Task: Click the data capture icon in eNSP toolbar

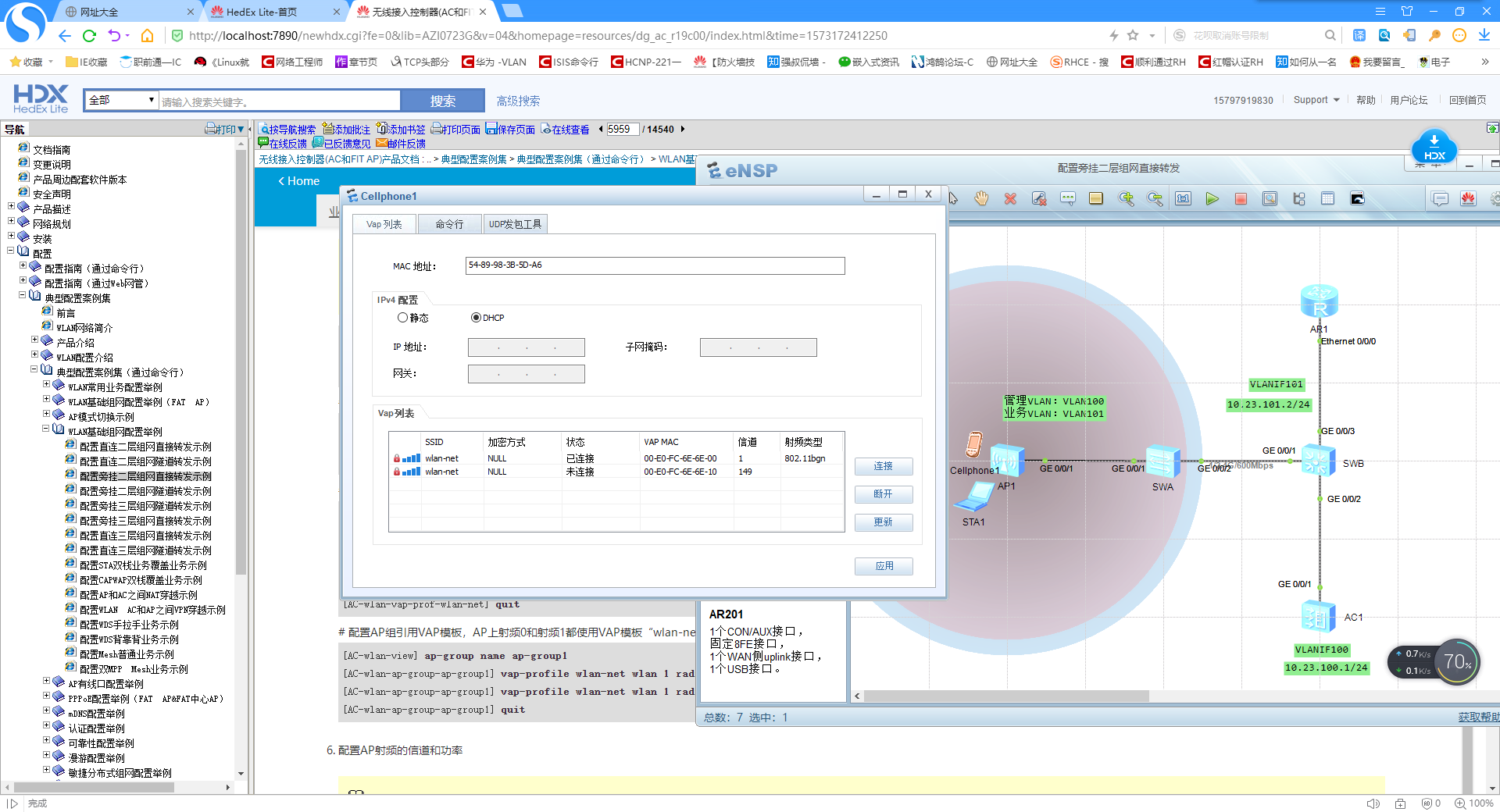Action: pyautogui.click(x=1270, y=199)
